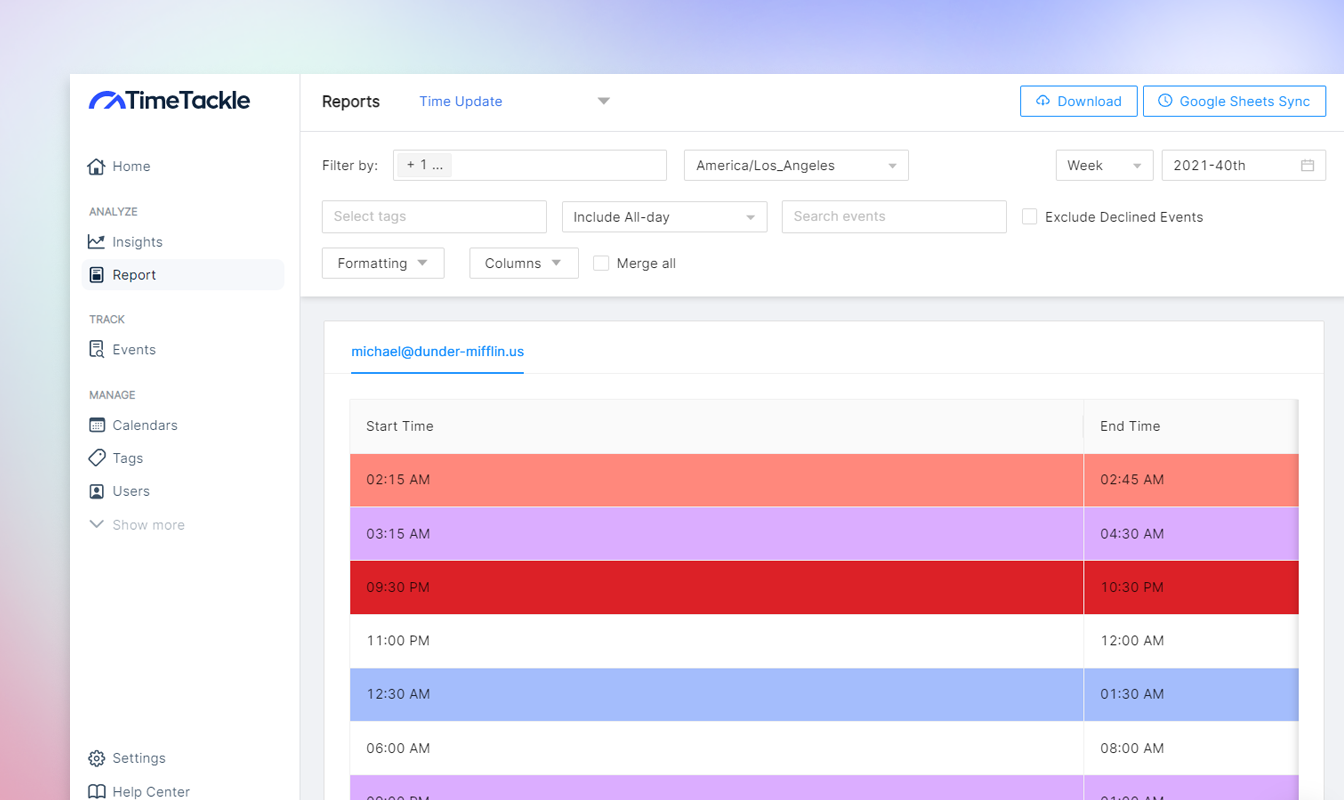The width and height of the screenshot is (1344, 800).
Task: Click the Select tags input field
Action: pos(434,217)
